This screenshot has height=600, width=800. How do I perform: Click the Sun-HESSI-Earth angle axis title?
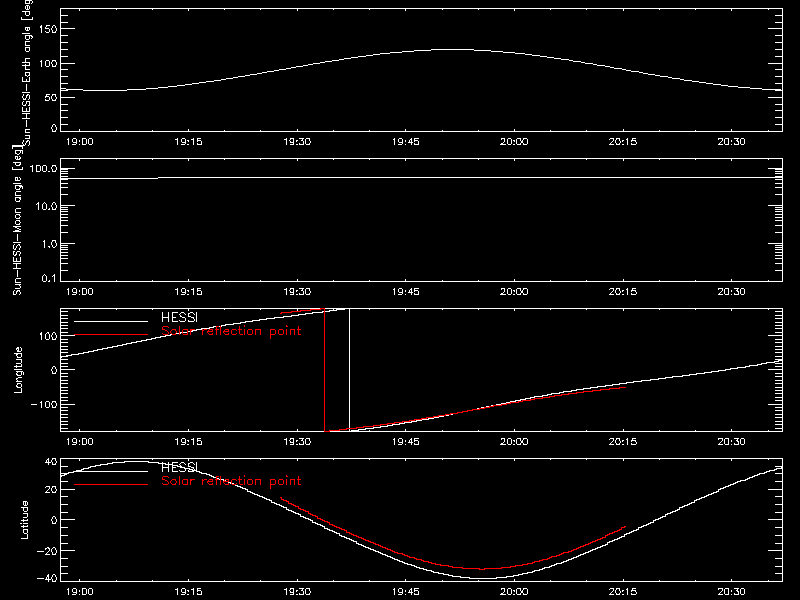click(x=27, y=71)
